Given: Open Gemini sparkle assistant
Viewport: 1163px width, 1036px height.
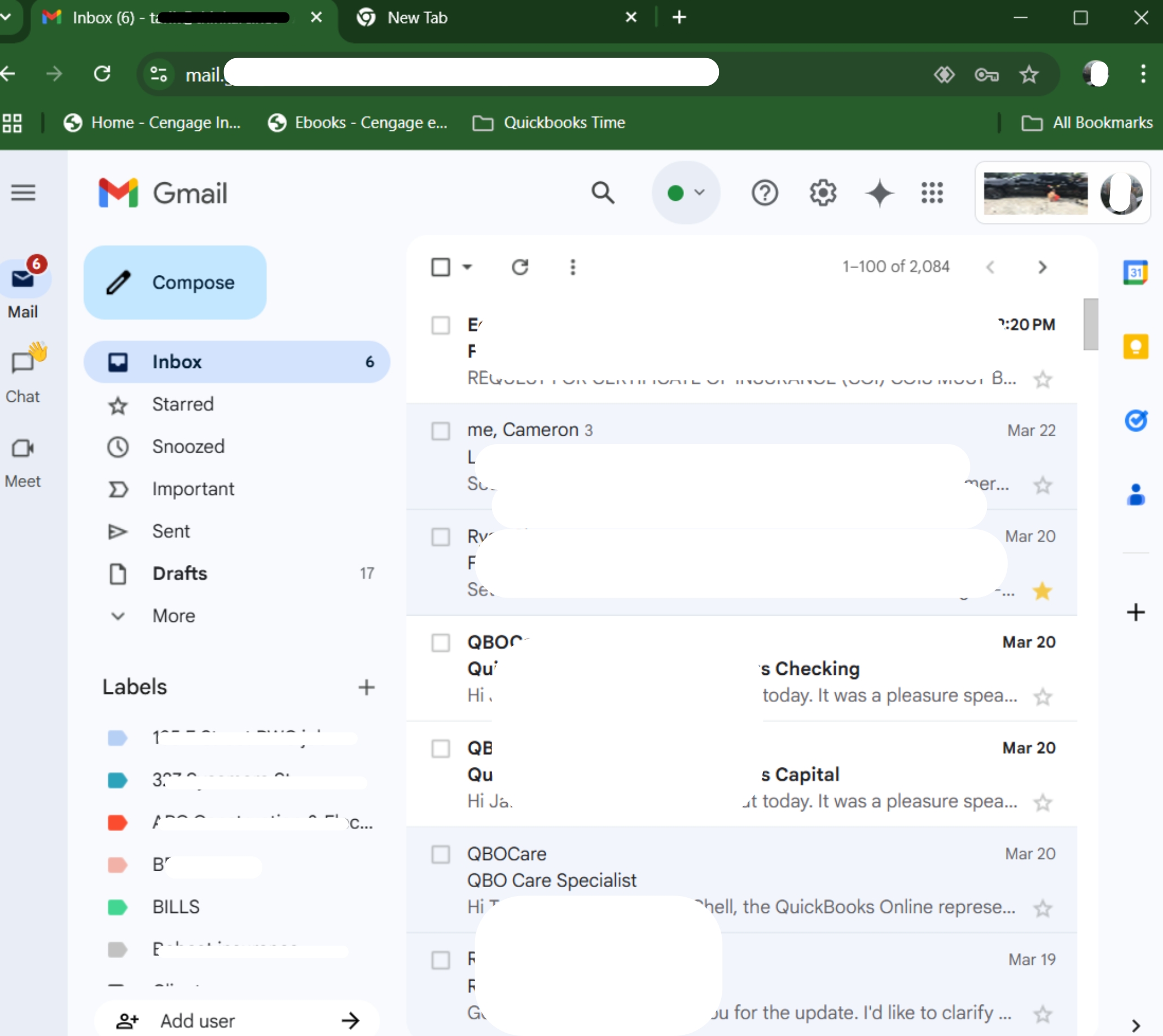Looking at the screenshot, I should click(x=879, y=193).
